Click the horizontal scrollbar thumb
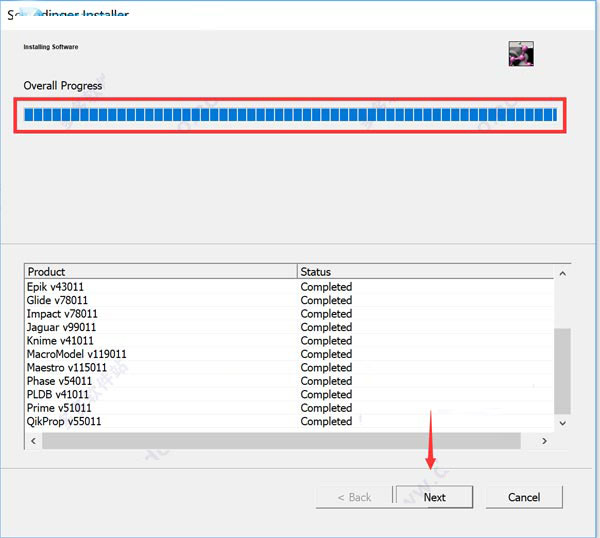 coord(281,441)
